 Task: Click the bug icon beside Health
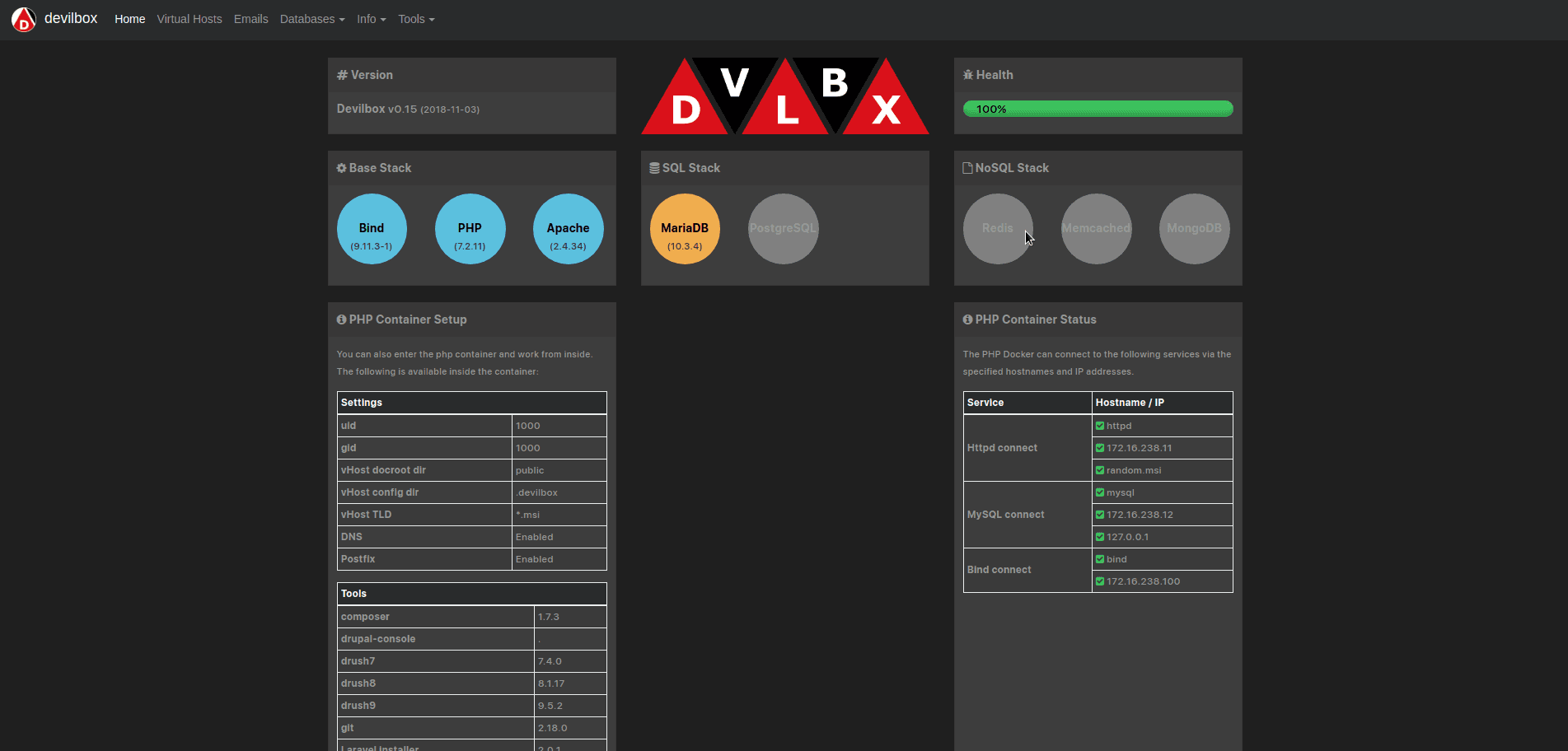pos(968,75)
